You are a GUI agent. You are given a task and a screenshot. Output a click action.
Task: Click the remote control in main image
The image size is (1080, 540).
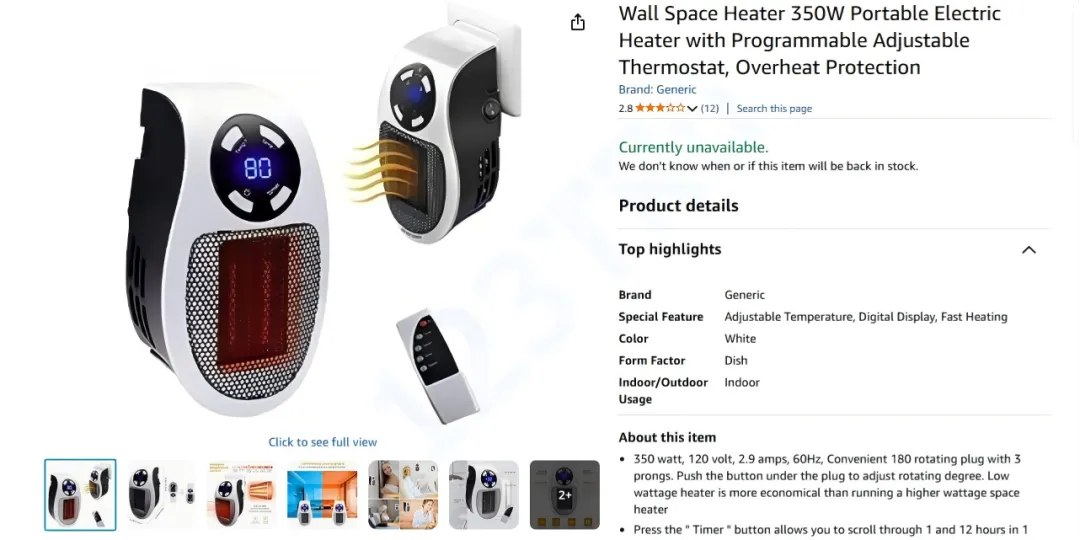pos(437,365)
